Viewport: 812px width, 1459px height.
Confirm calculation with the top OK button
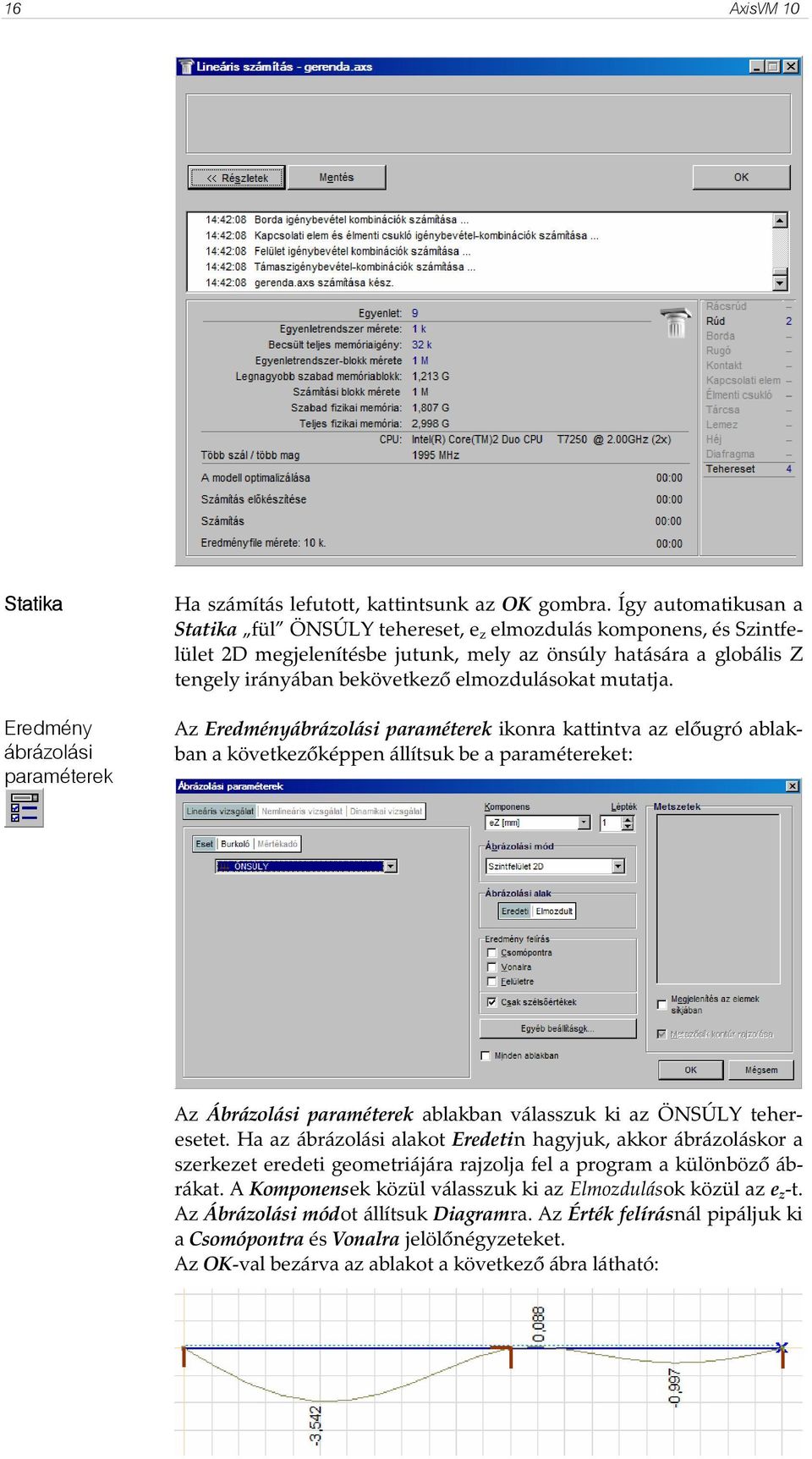[x=741, y=178]
